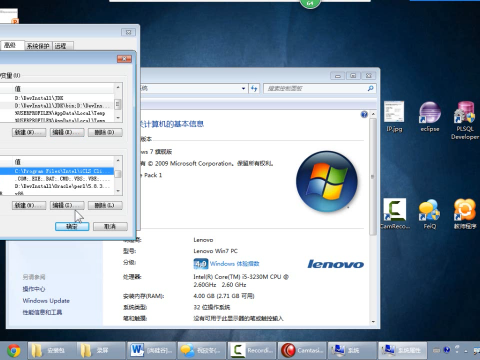Open the 性能信息和工具 link
Screen dimensions: 480x360
pos(42,312)
